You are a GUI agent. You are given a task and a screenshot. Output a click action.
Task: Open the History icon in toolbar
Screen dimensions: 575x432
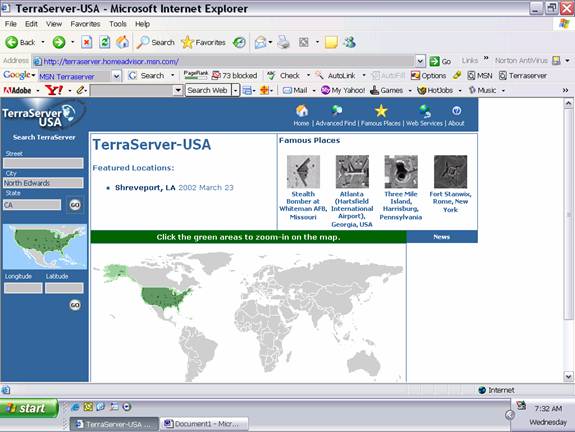tap(239, 43)
